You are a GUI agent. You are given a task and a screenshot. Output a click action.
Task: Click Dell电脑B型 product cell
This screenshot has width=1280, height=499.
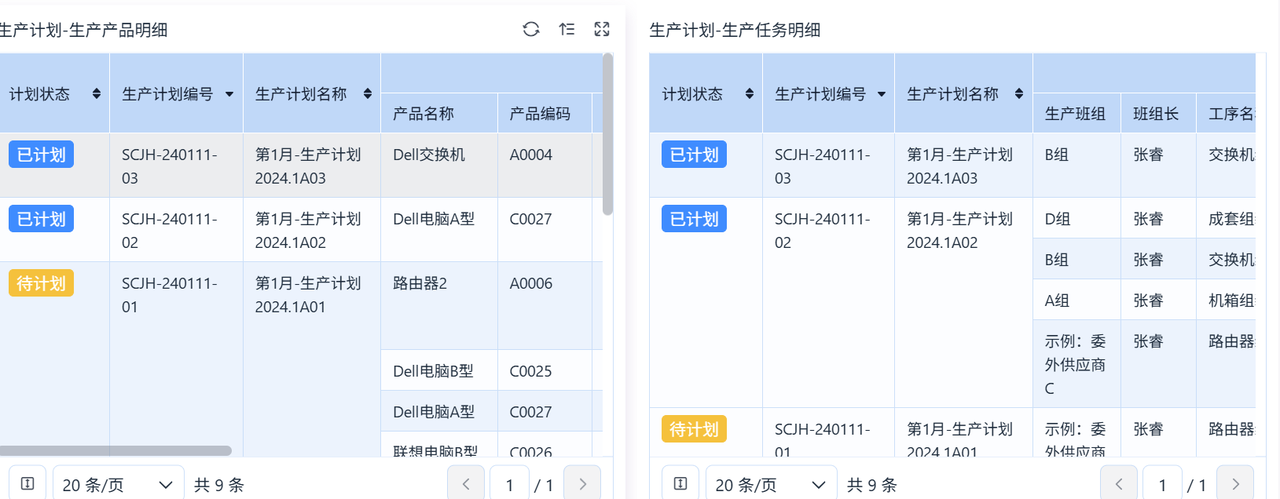click(x=439, y=370)
